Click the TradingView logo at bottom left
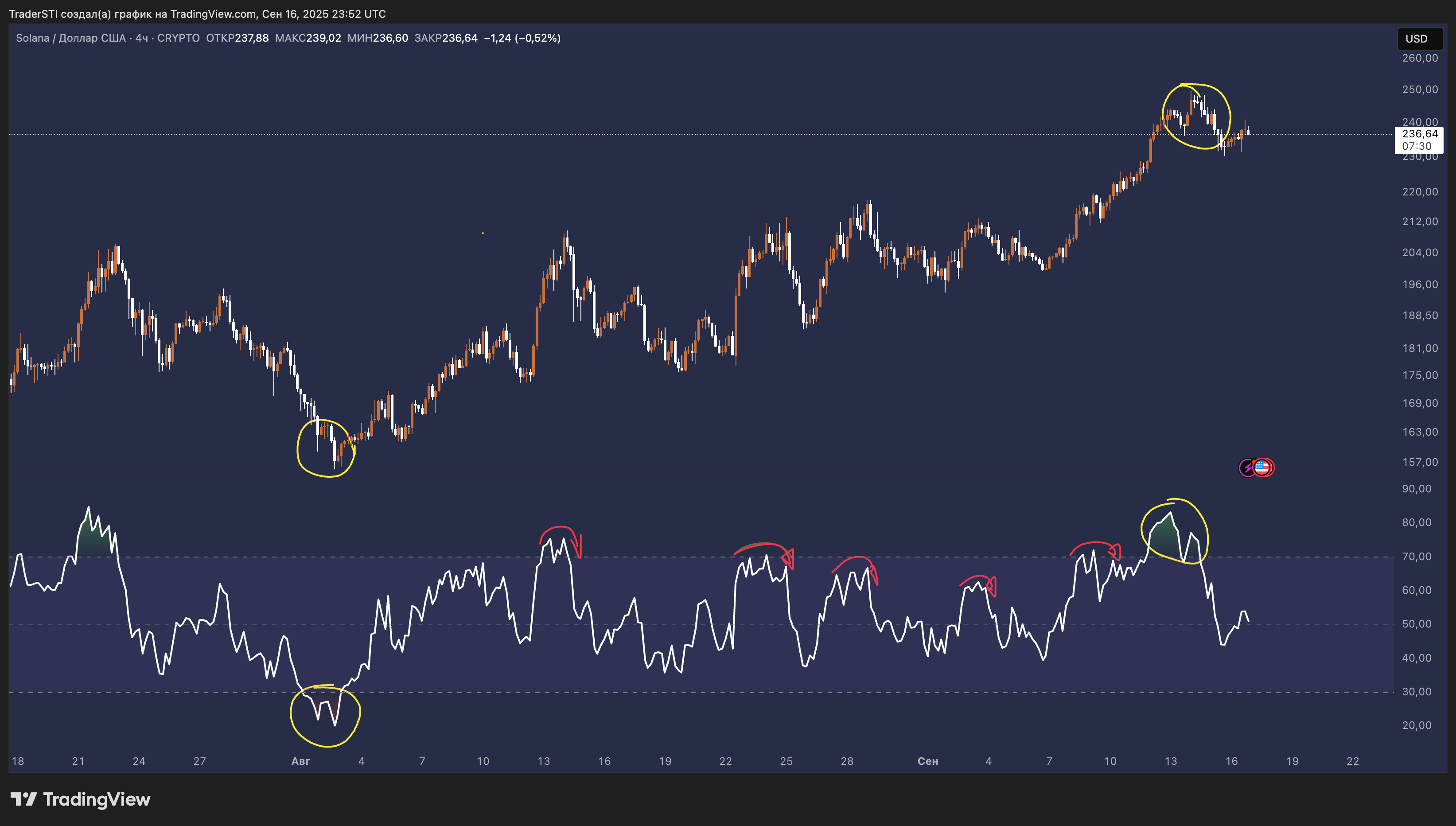This screenshot has width=1456, height=826. pos(80,799)
